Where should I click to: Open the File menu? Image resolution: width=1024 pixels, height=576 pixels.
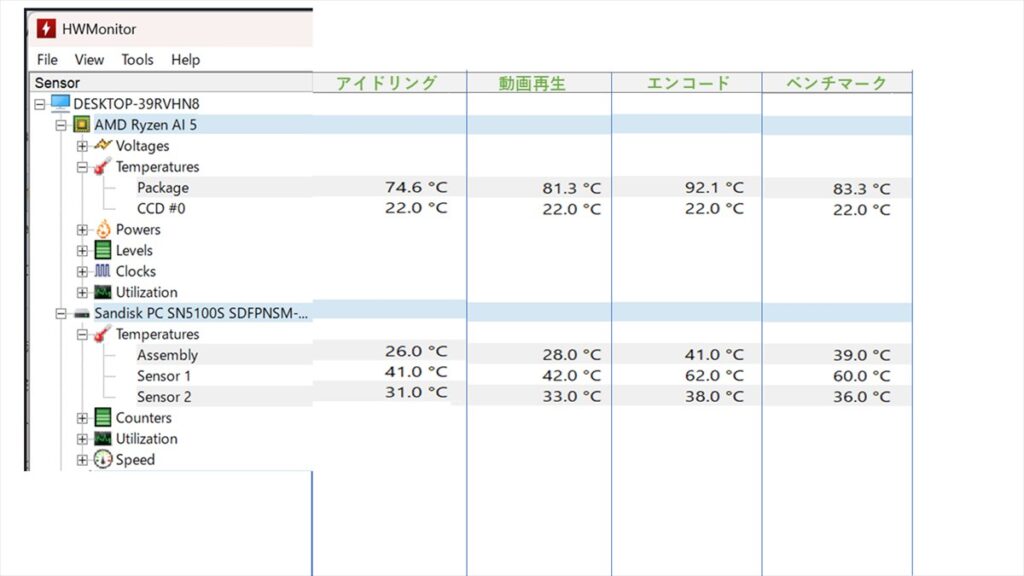click(x=47, y=59)
